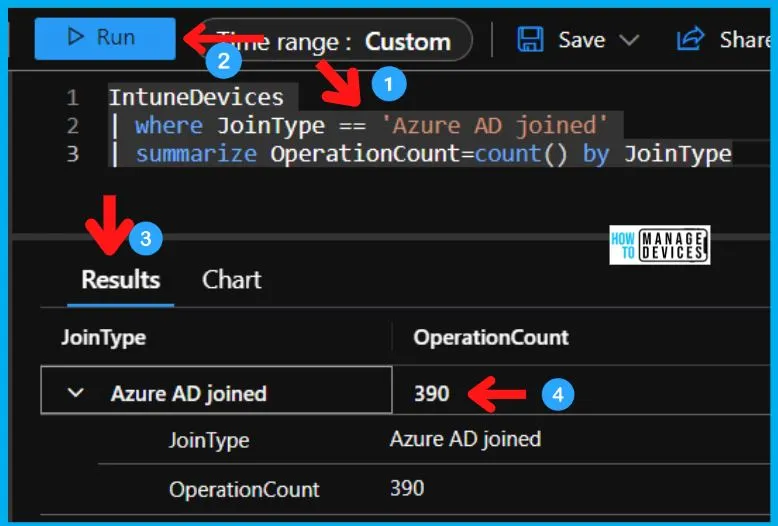Run the query with the Run button
The height and width of the screenshot is (526, 778).
click(x=105, y=38)
